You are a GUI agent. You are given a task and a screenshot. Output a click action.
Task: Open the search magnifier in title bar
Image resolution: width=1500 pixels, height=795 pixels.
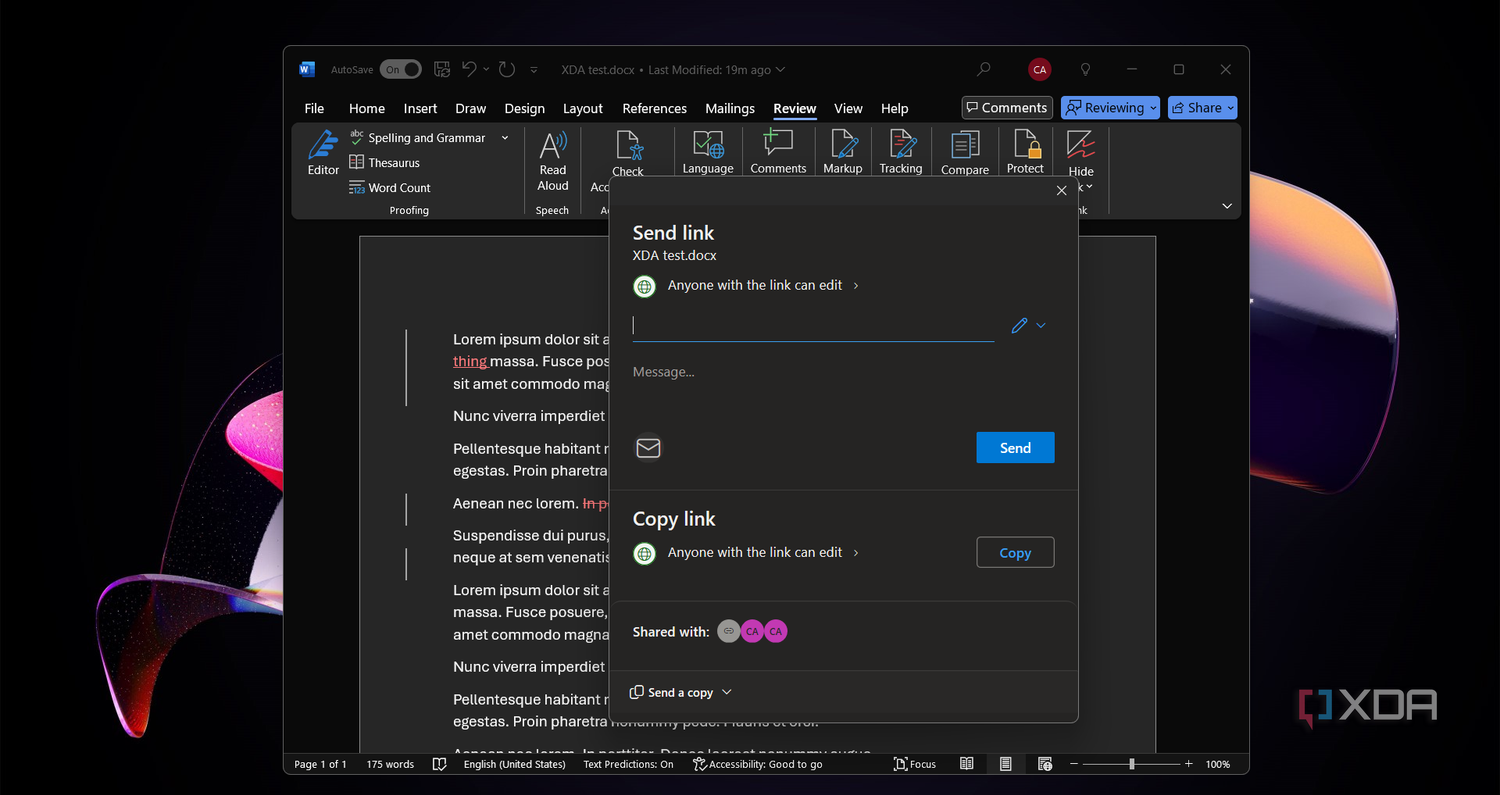[x=984, y=69]
